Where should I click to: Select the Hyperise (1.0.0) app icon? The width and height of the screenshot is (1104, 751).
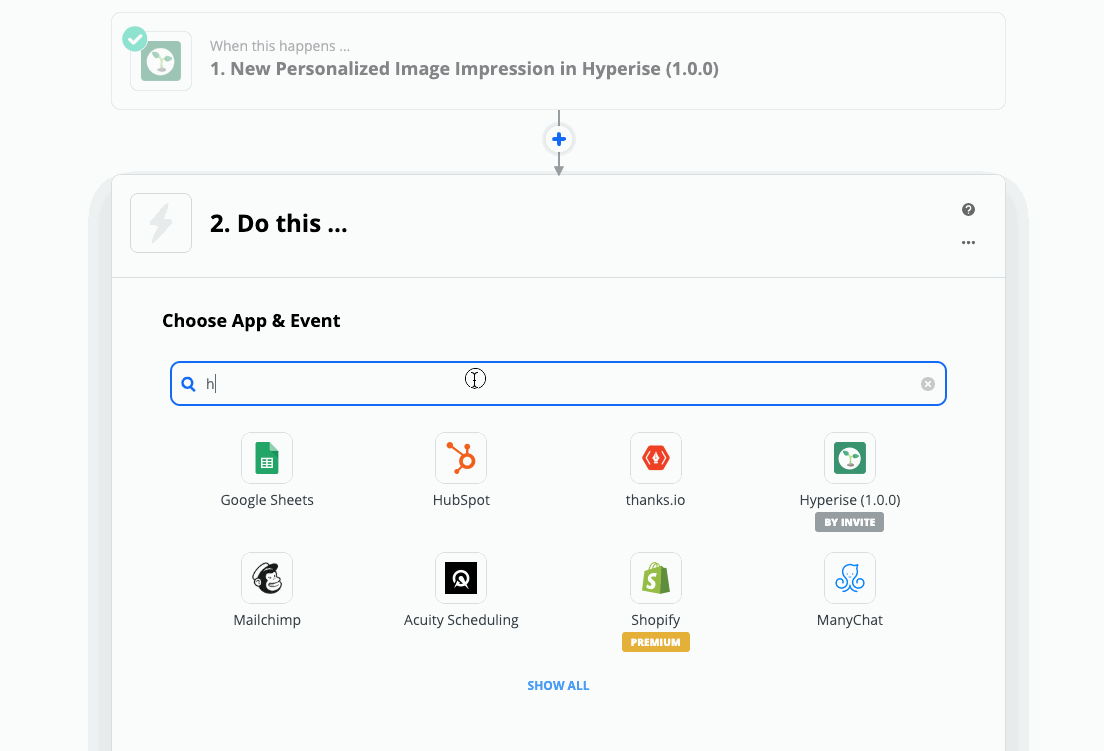850,458
